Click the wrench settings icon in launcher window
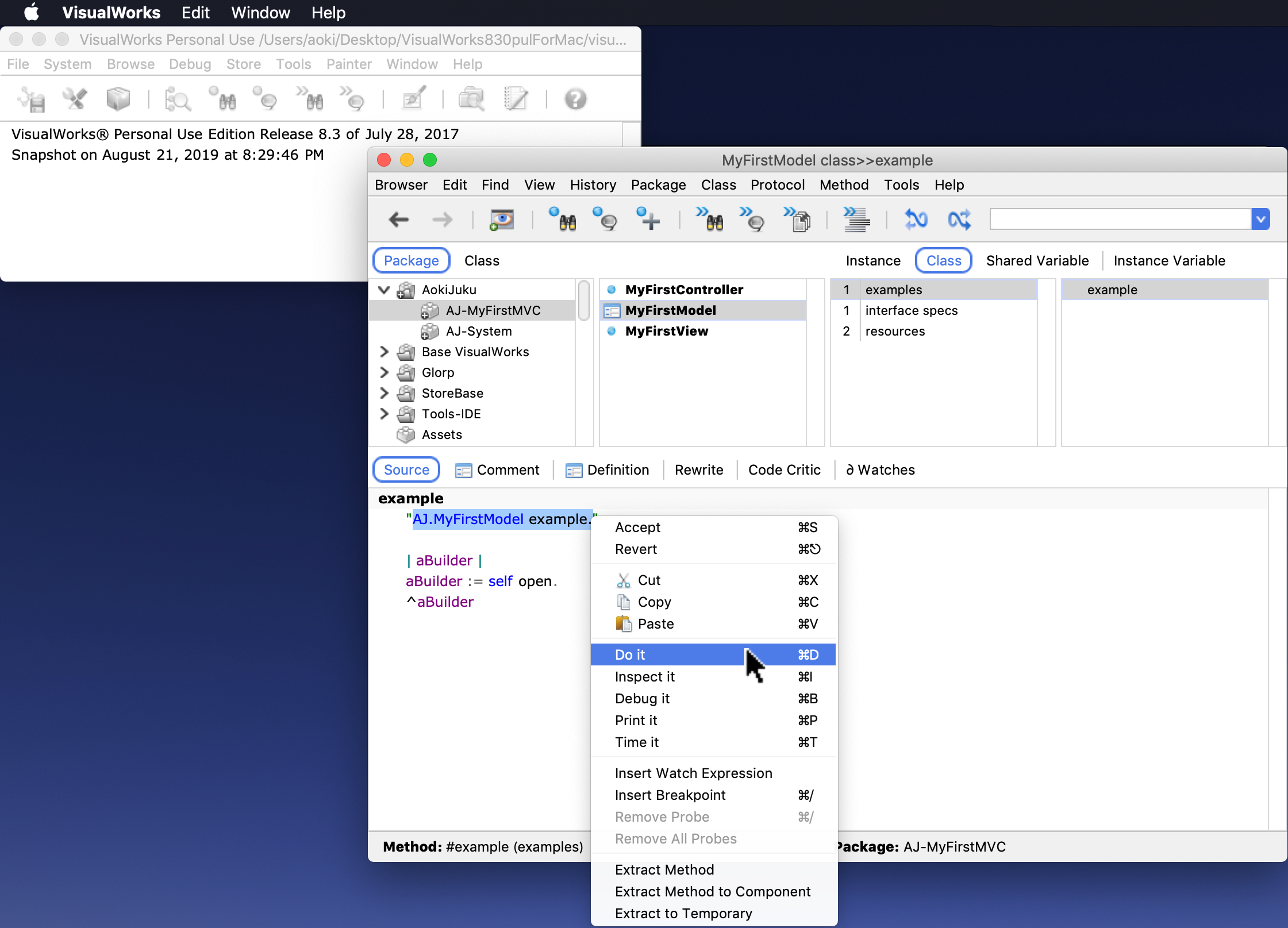The height and width of the screenshot is (928, 1288). point(75,99)
